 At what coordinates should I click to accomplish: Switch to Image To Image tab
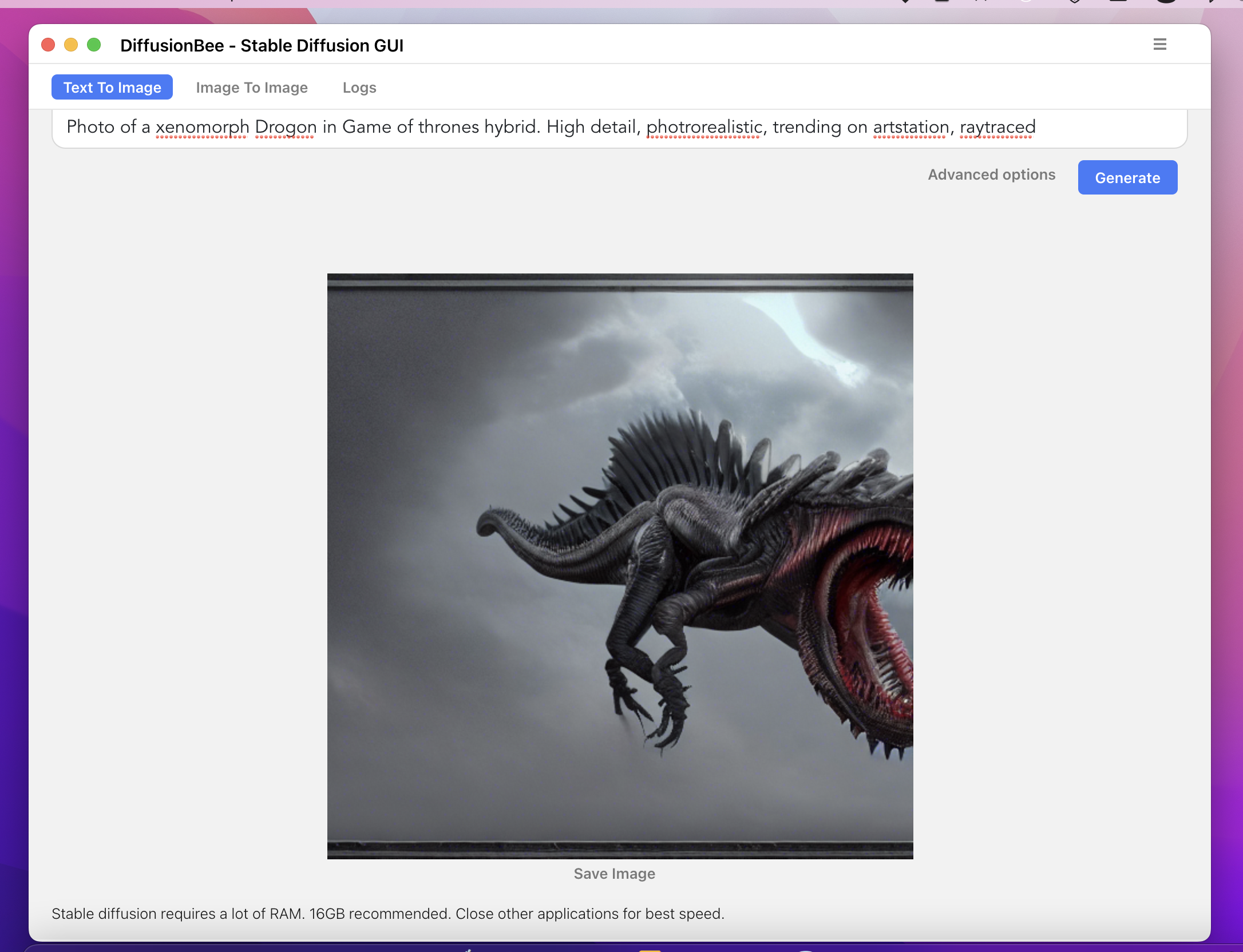click(252, 87)
